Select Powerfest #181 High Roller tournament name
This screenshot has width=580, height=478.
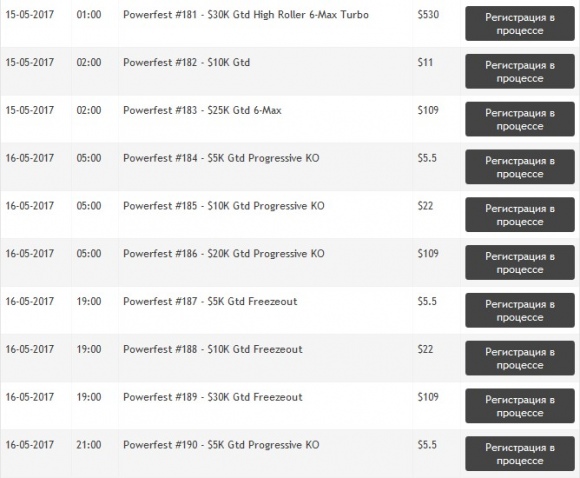click(x=246, y=15)
